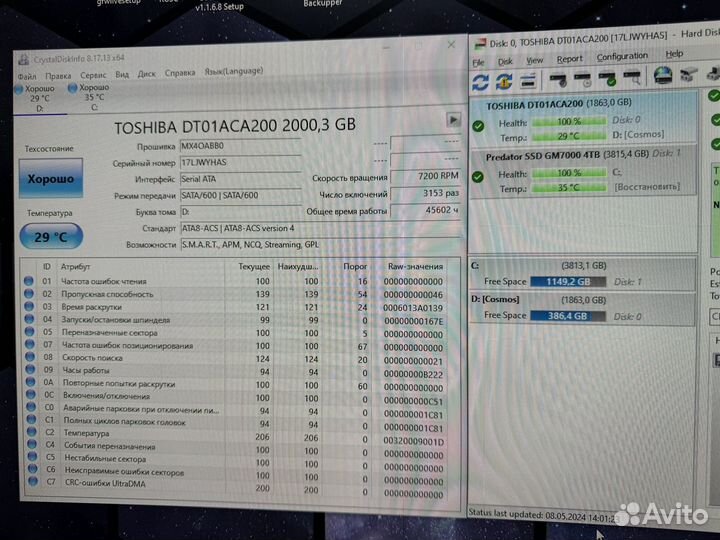Open the Configuration menu in Hard Disk Sentinel
Screen dimensions: 720x540
(x=622, y=57)
